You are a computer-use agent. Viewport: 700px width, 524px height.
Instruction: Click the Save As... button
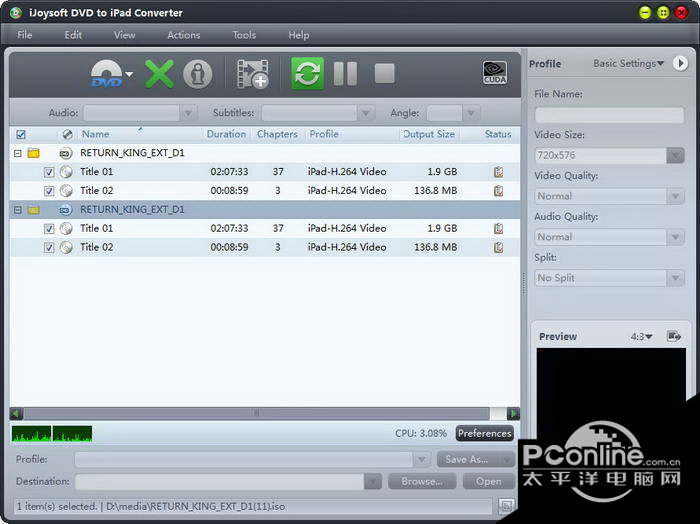coord(475,459)
